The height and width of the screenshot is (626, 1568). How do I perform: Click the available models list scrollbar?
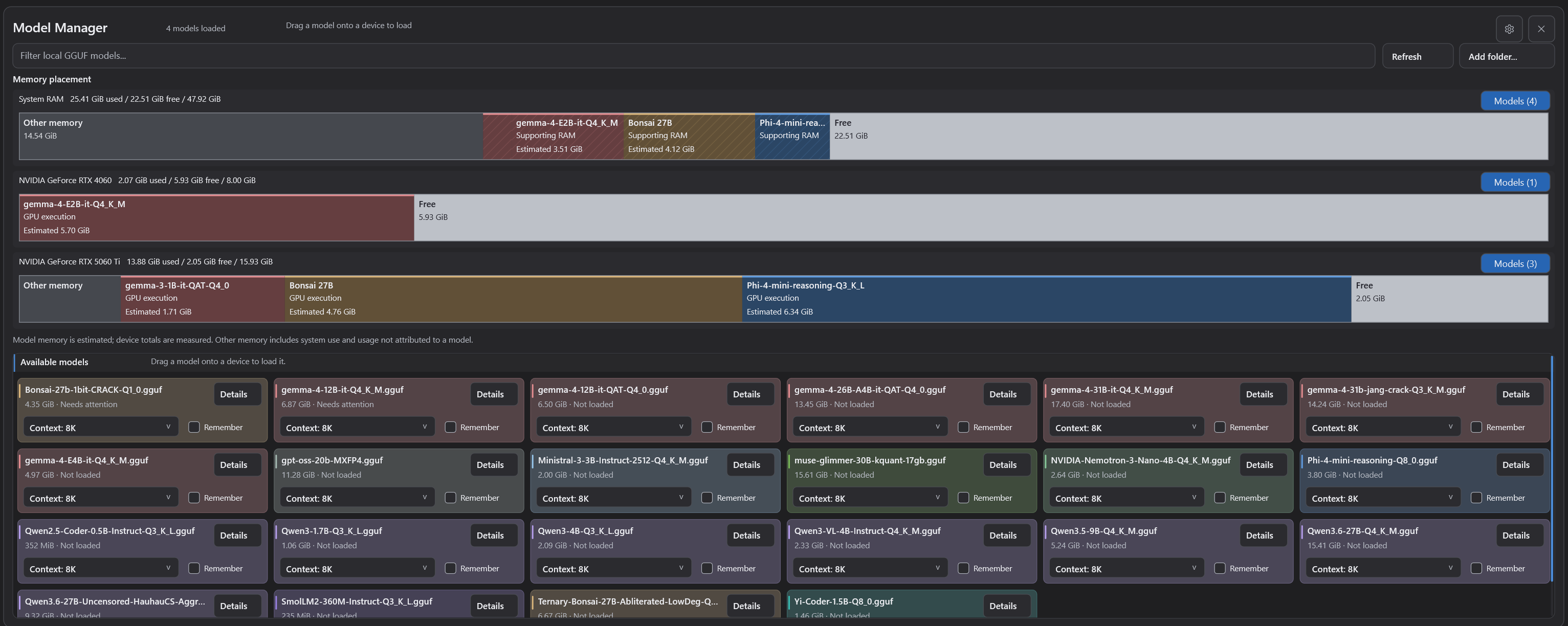[x=1552, y=468]
